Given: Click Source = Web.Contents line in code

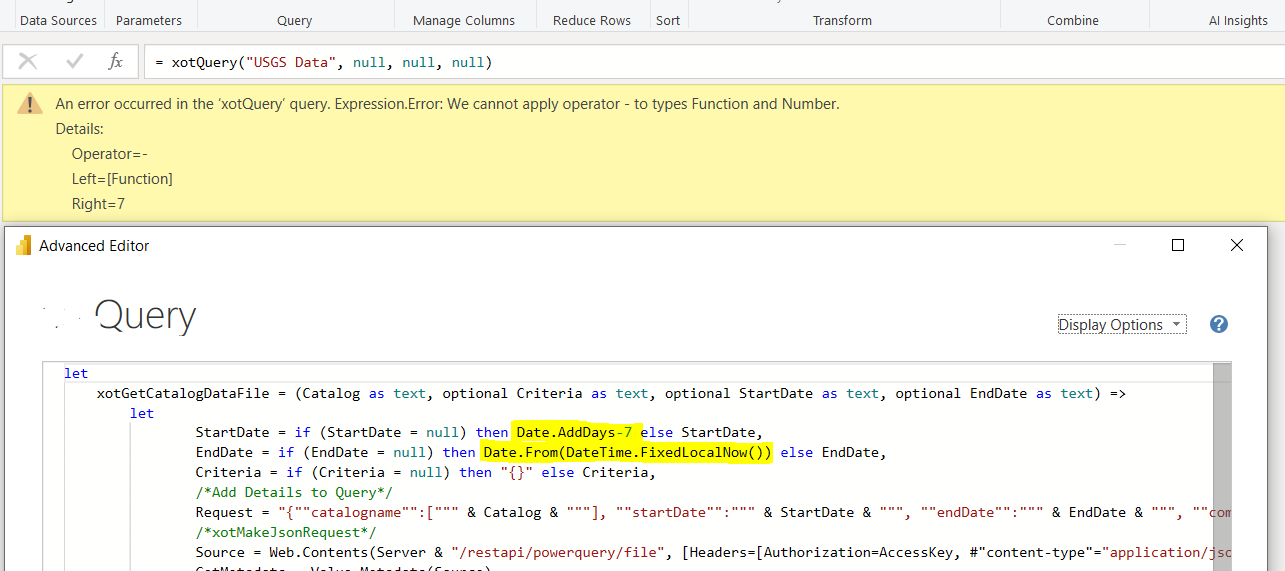Looking at the screenshot, I should pos(713,552).
